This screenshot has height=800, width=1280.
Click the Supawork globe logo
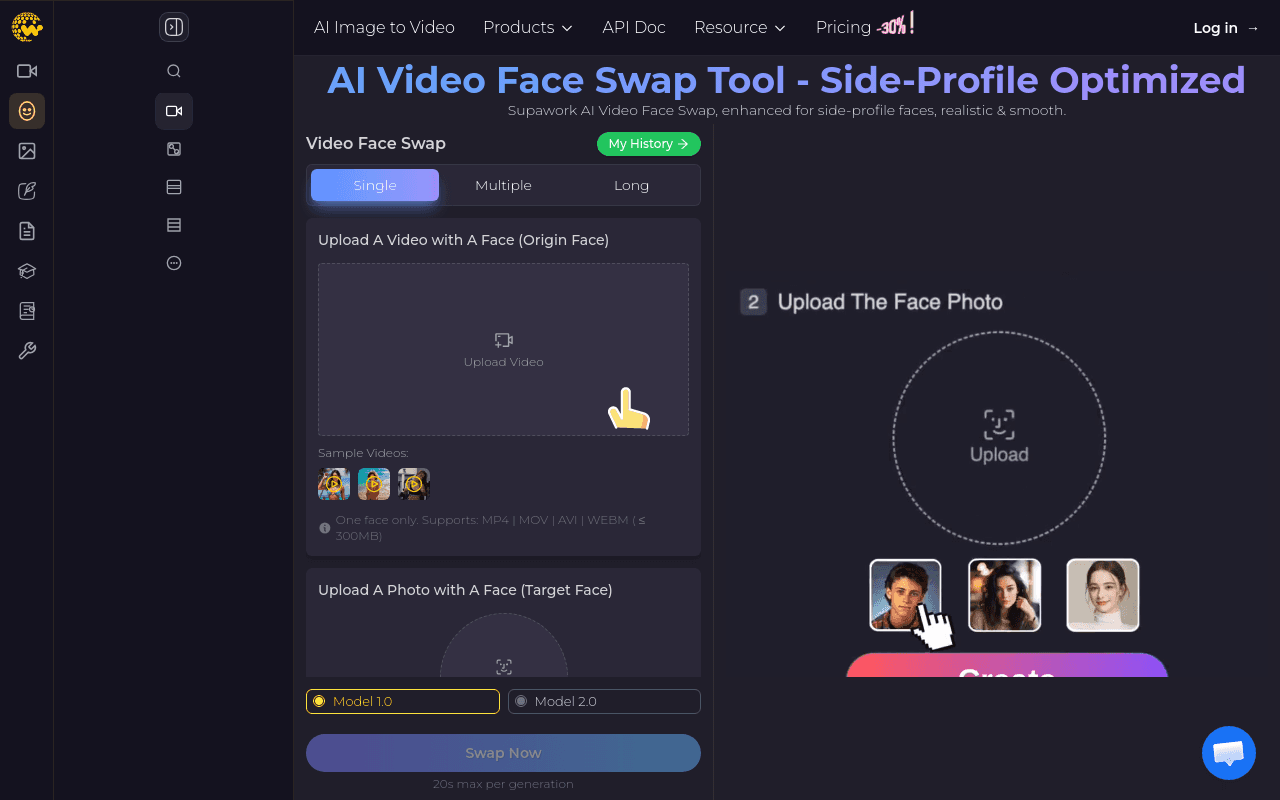click(x=27, y=27)
